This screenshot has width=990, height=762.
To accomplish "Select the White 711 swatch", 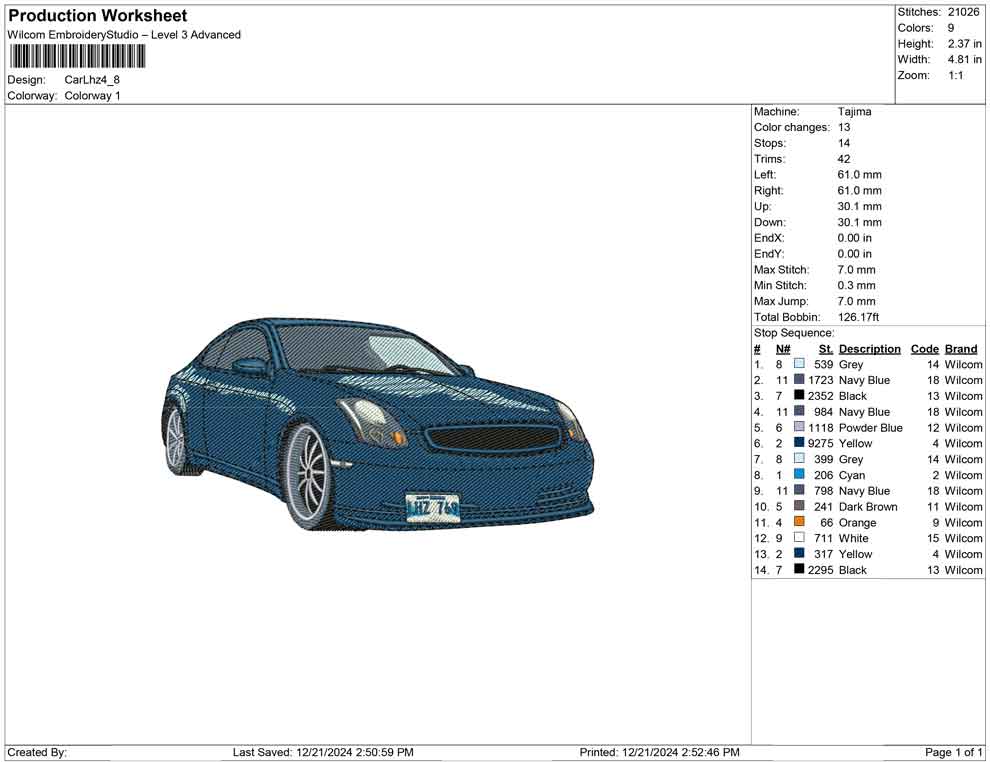I will [799, 538].
